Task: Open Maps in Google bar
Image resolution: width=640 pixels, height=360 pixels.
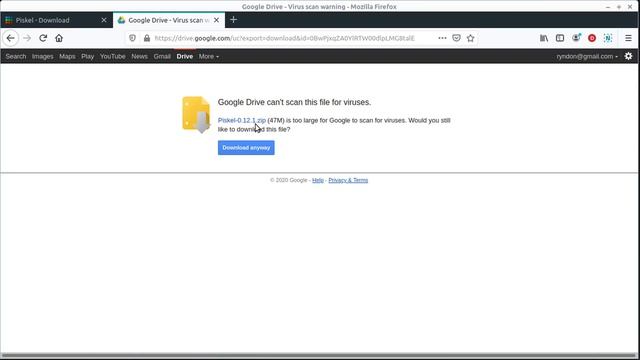Action: pyautogui.click(x=67, y=56)
